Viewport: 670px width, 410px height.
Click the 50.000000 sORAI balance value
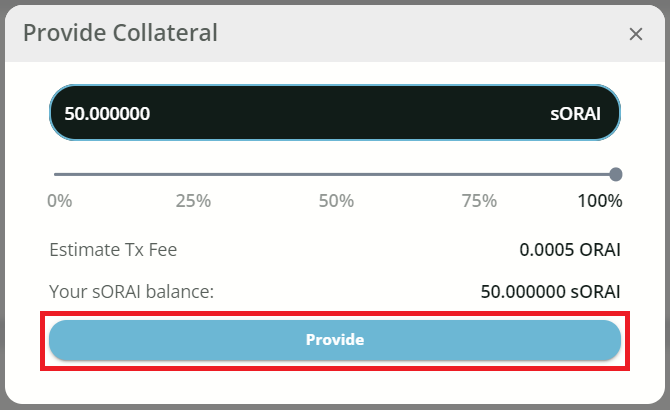[550, 292]
